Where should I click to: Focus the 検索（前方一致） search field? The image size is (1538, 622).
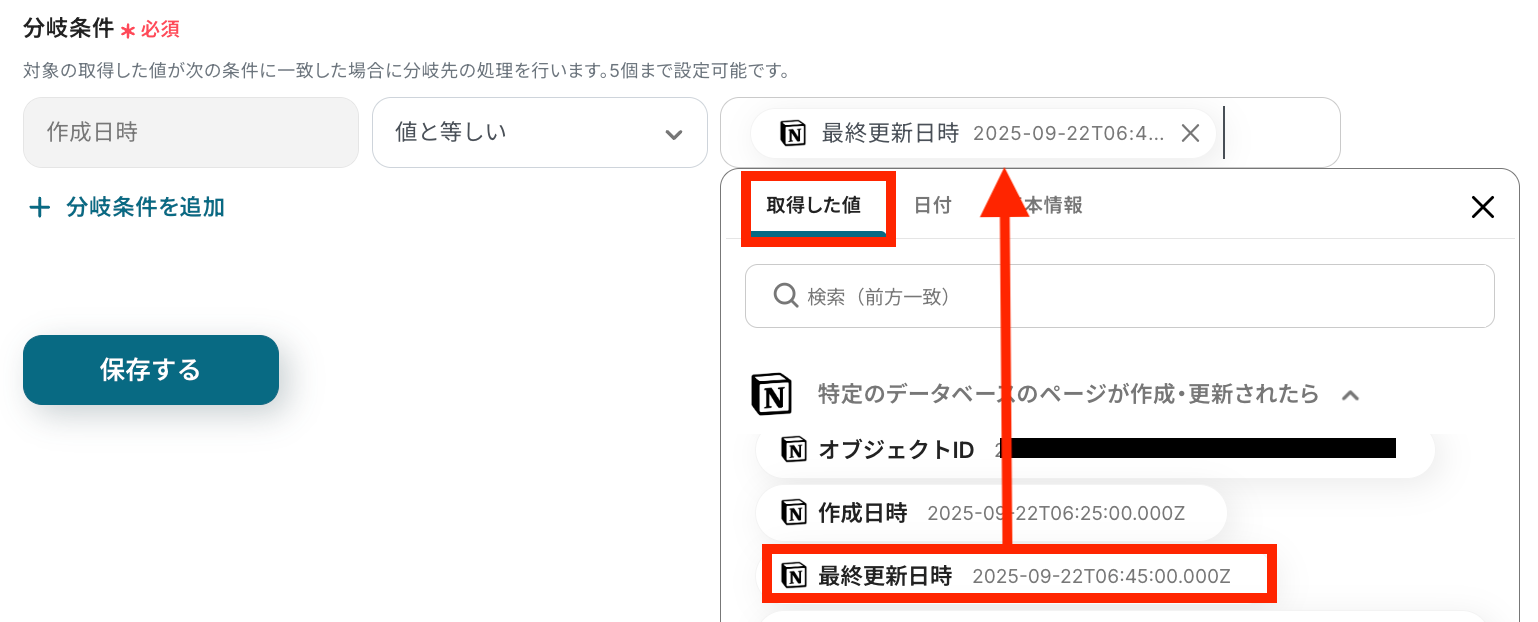[1120, 296]
